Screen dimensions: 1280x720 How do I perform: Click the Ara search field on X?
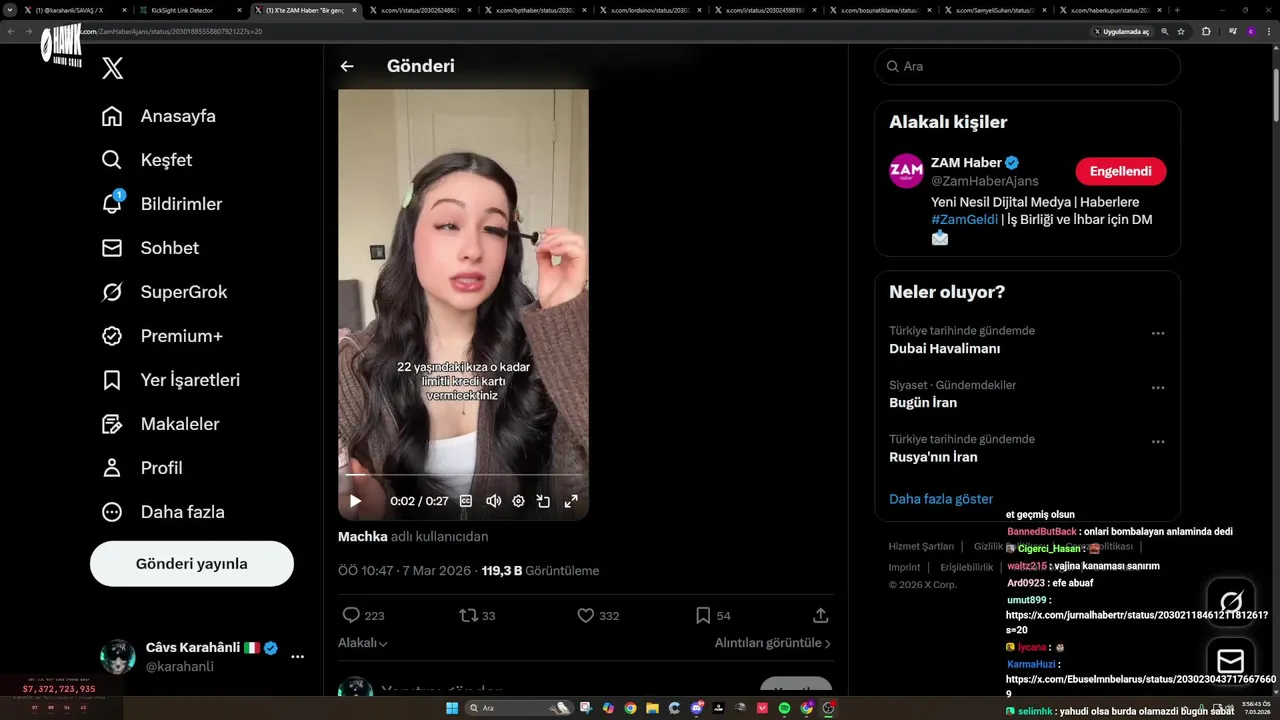(1027, 66)
